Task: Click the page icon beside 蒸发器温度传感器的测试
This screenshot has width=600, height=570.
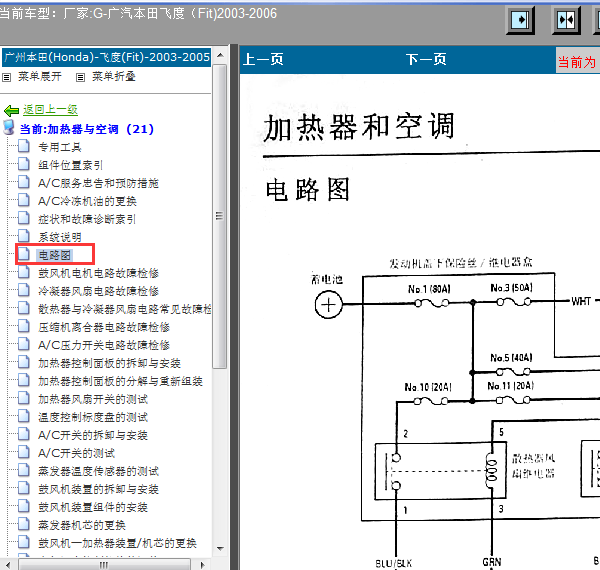Action: coord(24,469)
